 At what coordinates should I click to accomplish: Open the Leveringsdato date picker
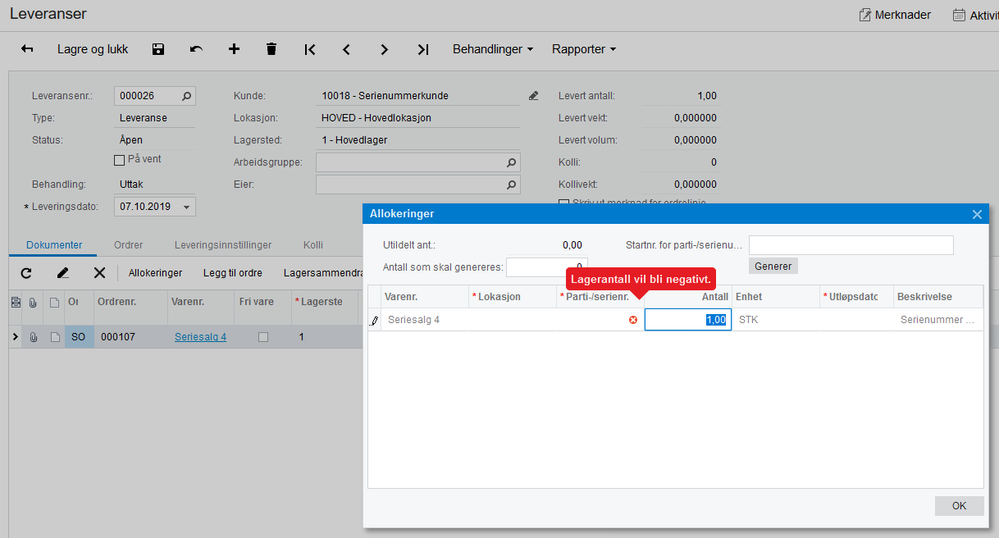click(x=187, y=207)
